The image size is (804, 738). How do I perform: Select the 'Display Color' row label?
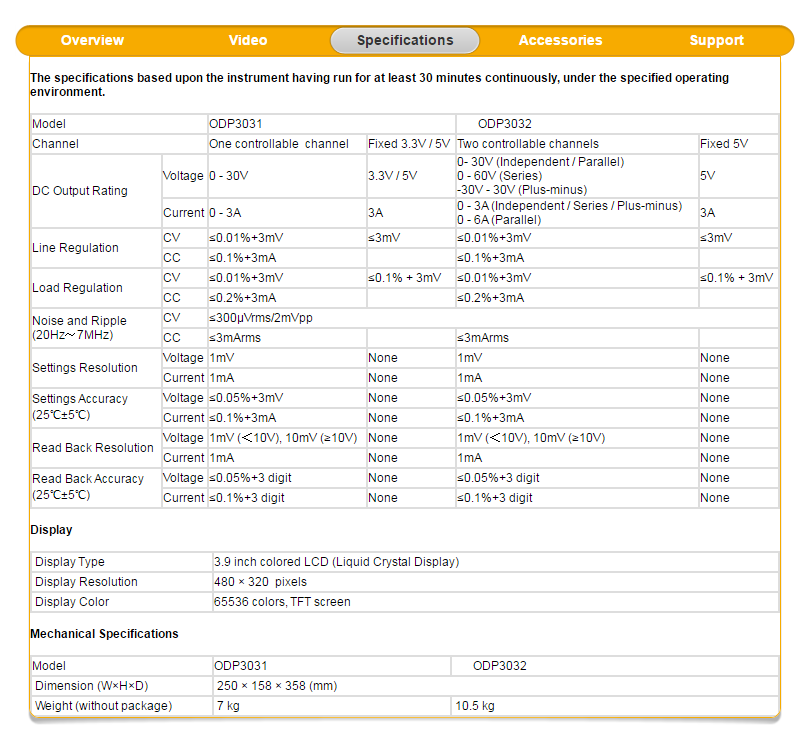click(x=72, y=602)
